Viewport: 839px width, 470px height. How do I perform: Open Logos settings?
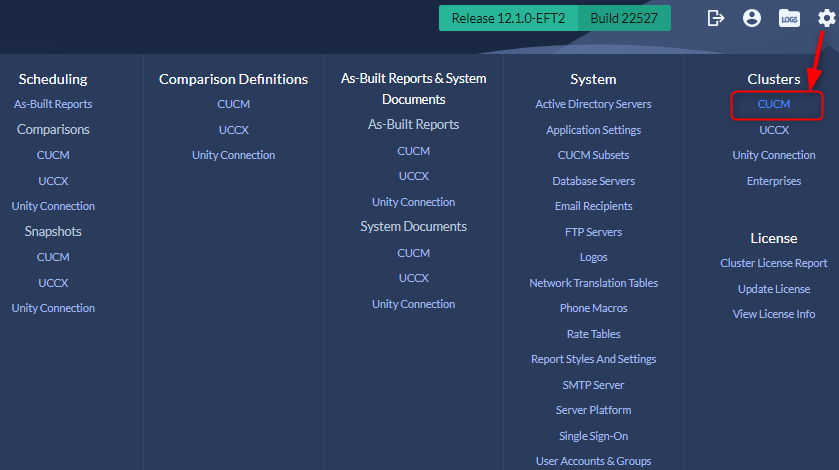coord(593,257)
